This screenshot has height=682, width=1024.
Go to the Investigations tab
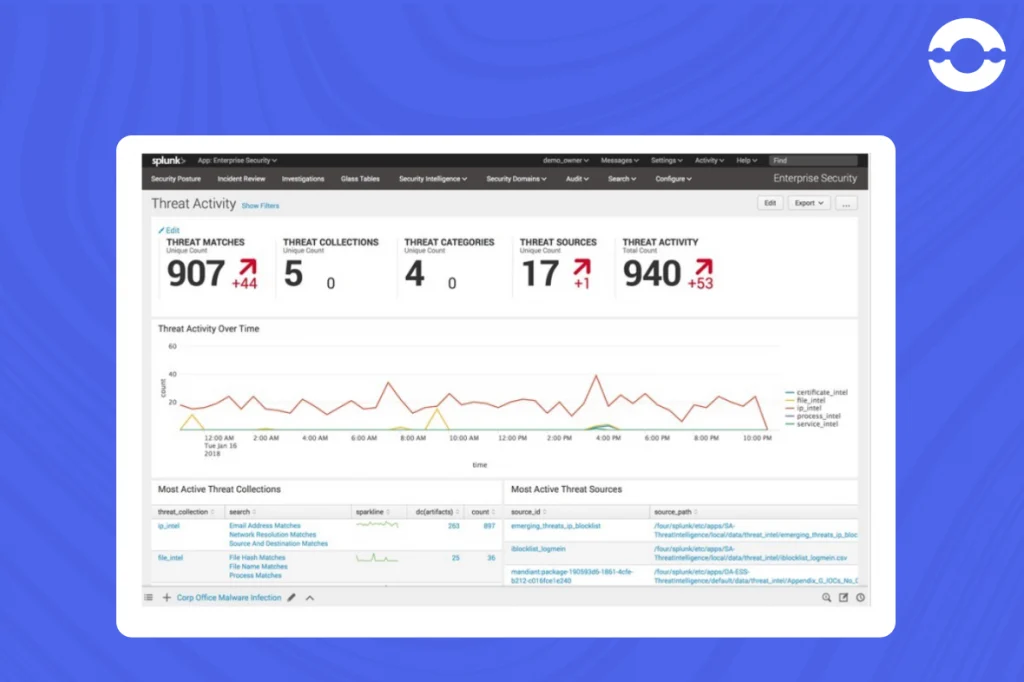[303, 179]
